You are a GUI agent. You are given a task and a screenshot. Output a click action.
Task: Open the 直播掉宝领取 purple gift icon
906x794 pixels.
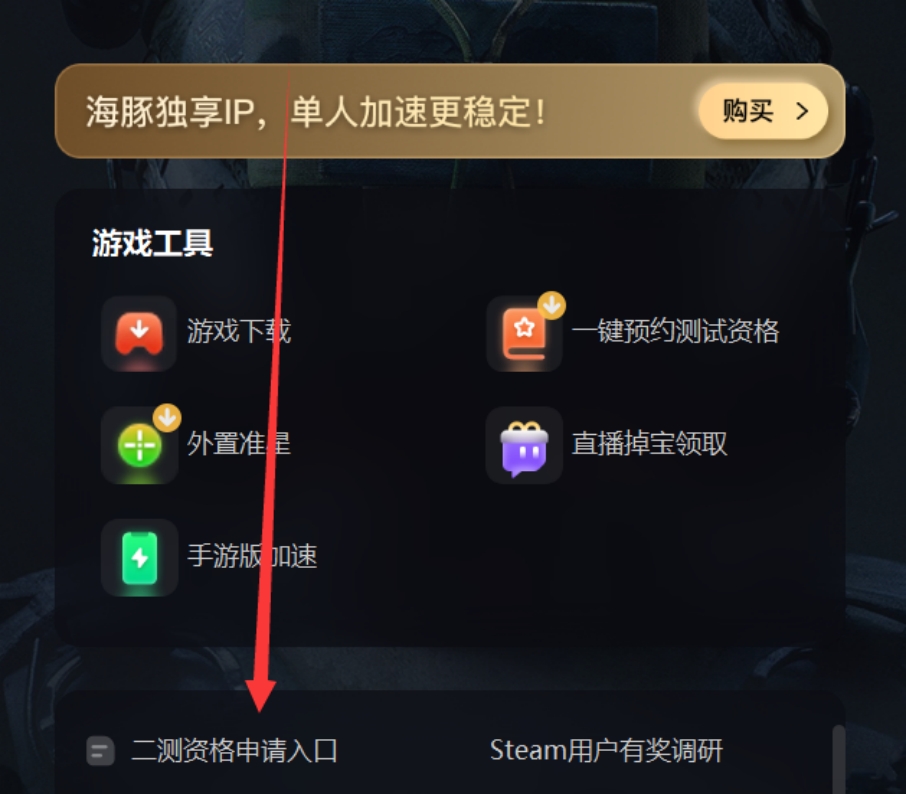click(x=524, y=446)
